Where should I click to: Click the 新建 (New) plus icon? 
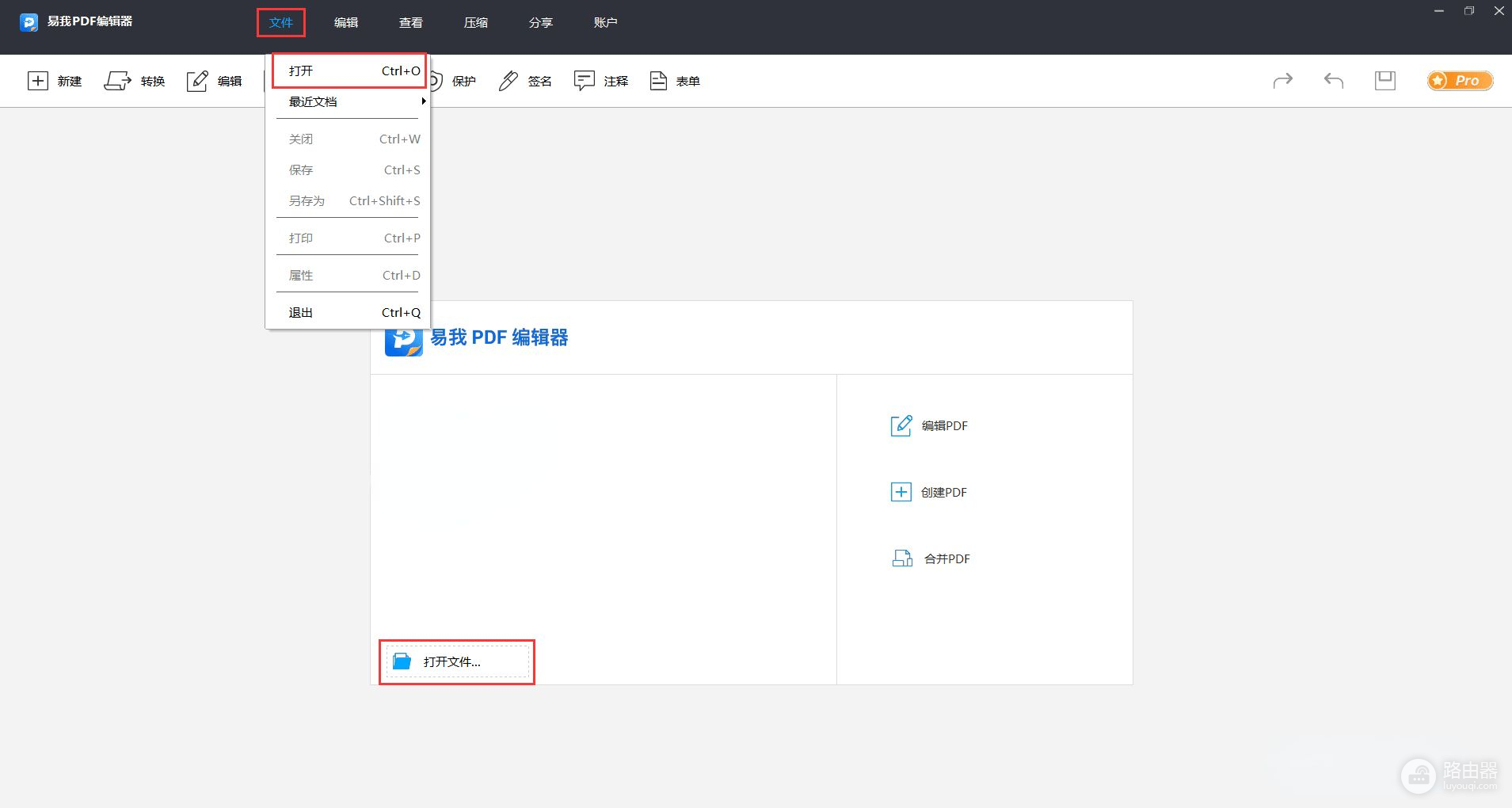click(38, 81)
